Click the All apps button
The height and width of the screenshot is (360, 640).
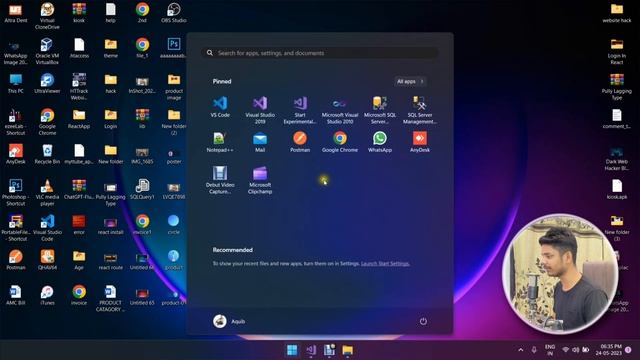[410, 82]
